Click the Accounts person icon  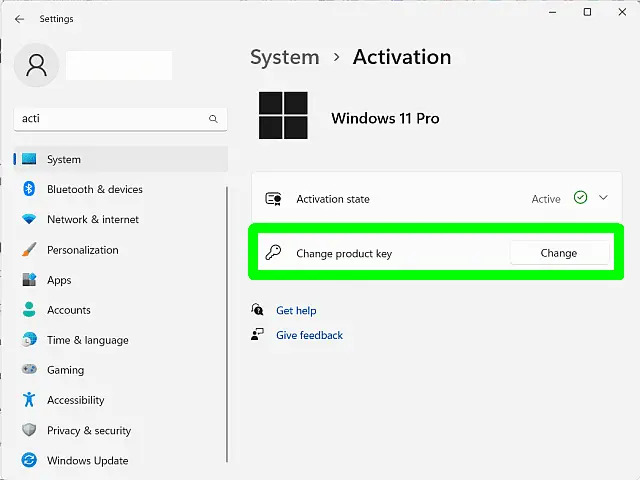coord(29,310)
